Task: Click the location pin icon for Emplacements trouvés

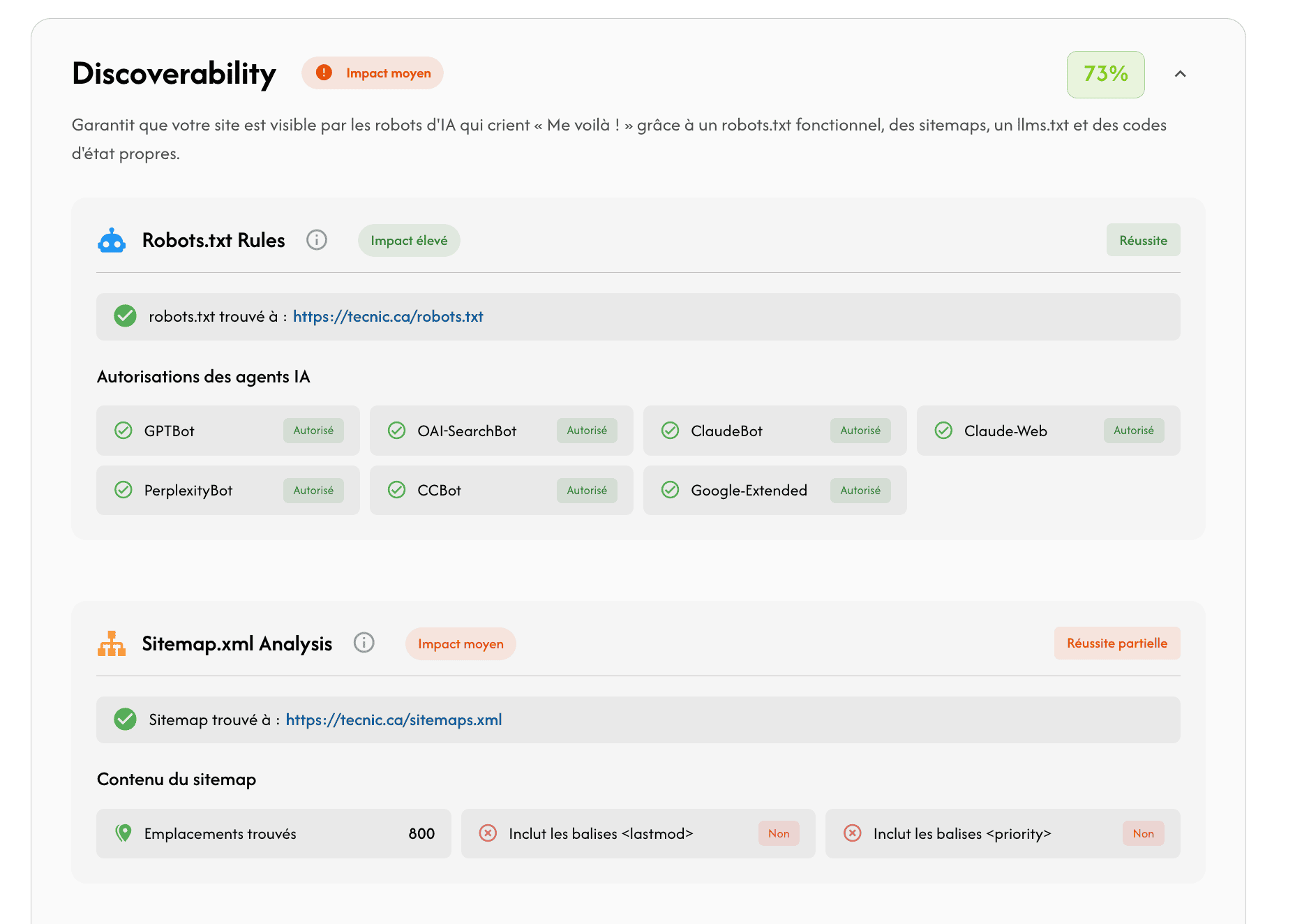Action: [x=124, y=833]
